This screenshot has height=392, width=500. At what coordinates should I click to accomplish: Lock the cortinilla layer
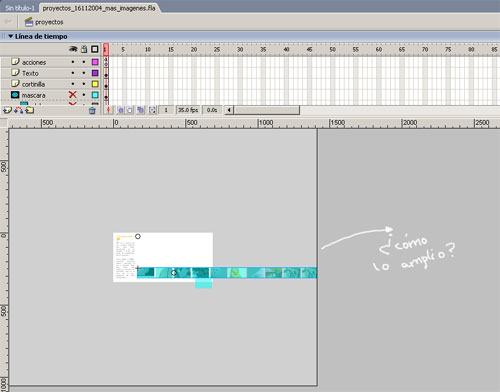tap(84, 84)
